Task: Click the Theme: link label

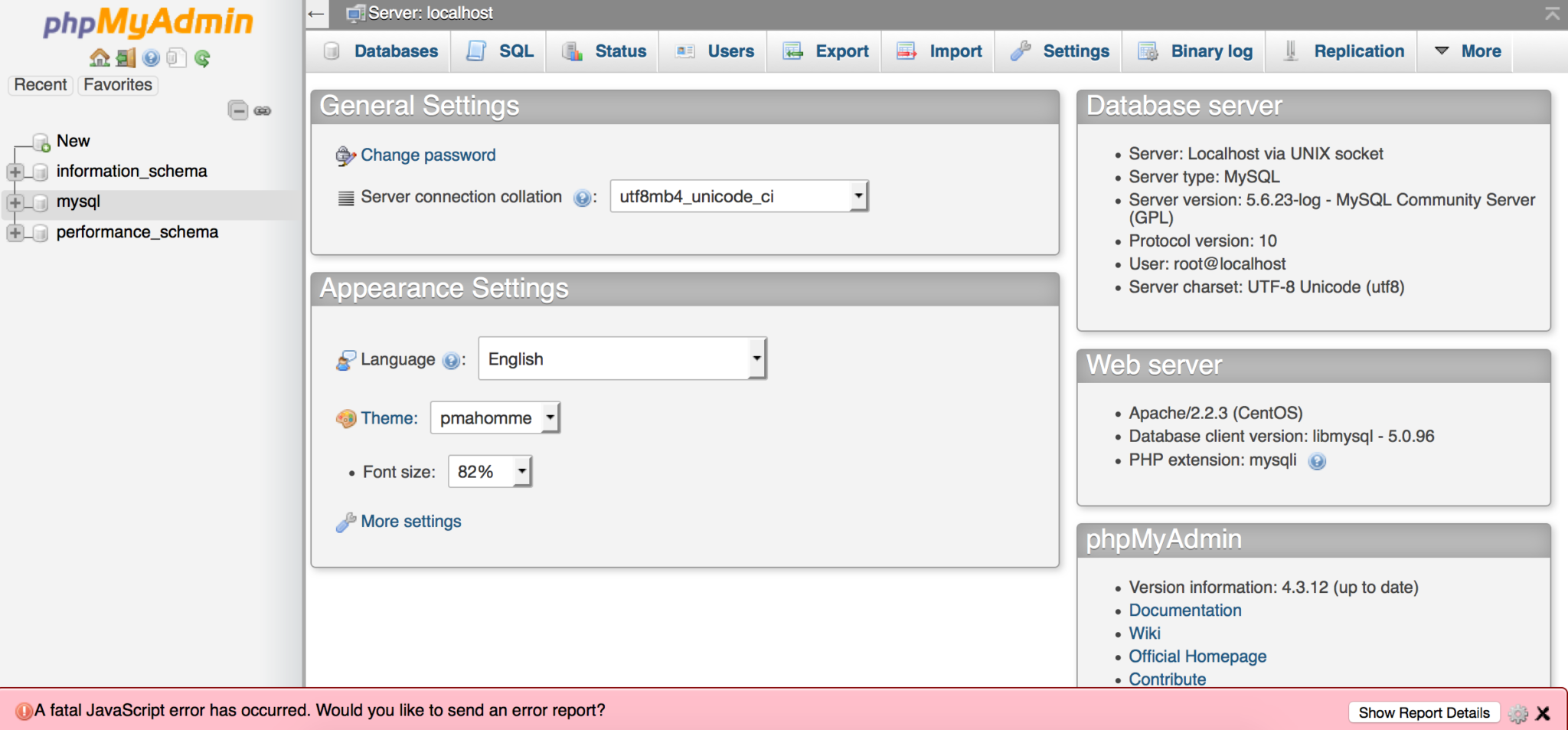Action: 390,418
